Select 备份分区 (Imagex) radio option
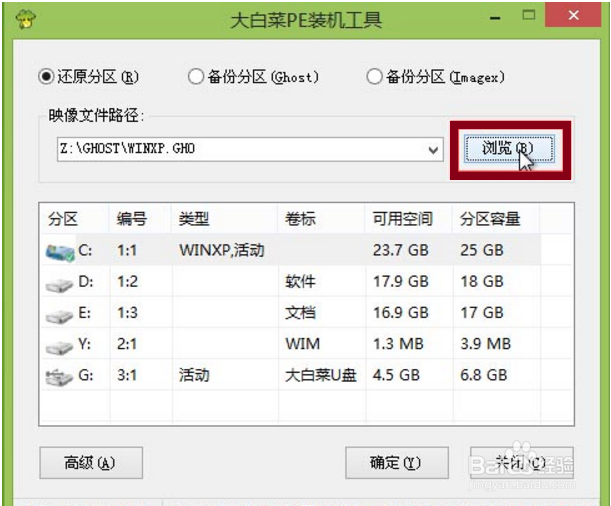Screen dimensions: 611x506 pyautogui.click(x=436, y=77)
